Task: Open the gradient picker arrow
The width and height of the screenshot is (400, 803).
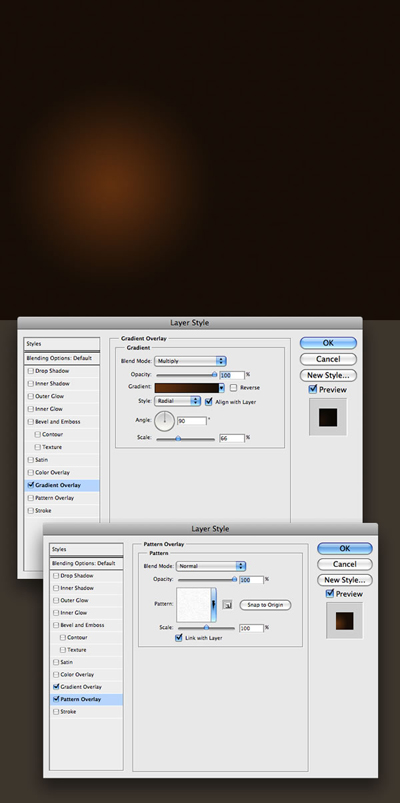Action: pyautogui.click(x=221, y=388)
